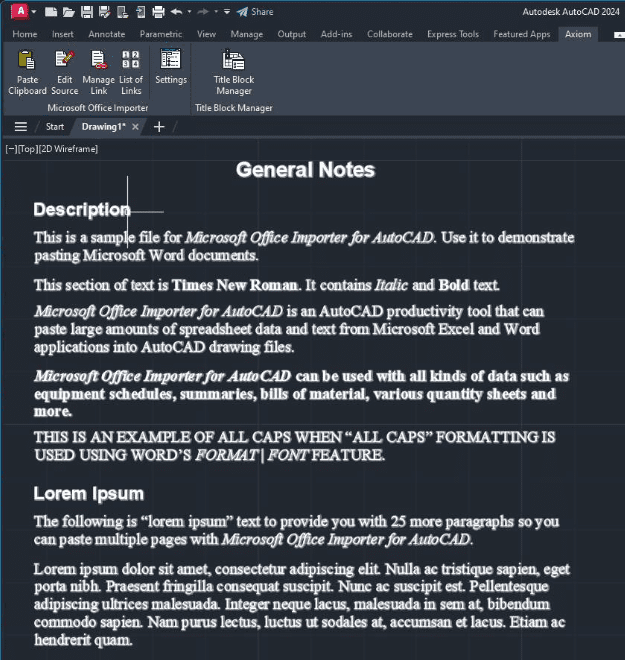This screenshot has height=660, width=625.
Task: Close the Drawing1* tab
Action: pos(135,127)
